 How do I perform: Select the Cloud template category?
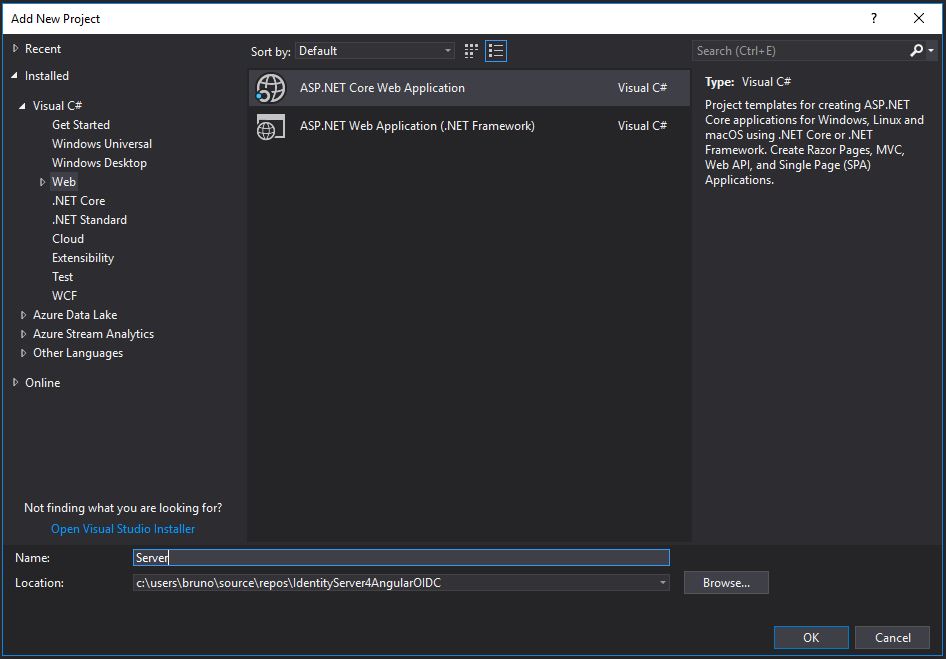point(68,238)
